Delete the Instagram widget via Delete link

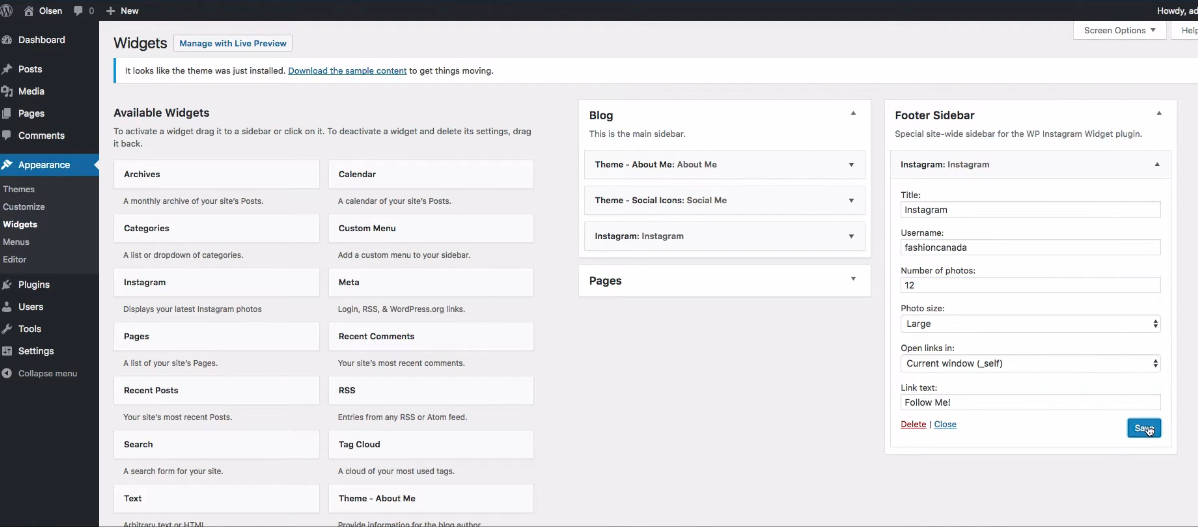[913, 424]
